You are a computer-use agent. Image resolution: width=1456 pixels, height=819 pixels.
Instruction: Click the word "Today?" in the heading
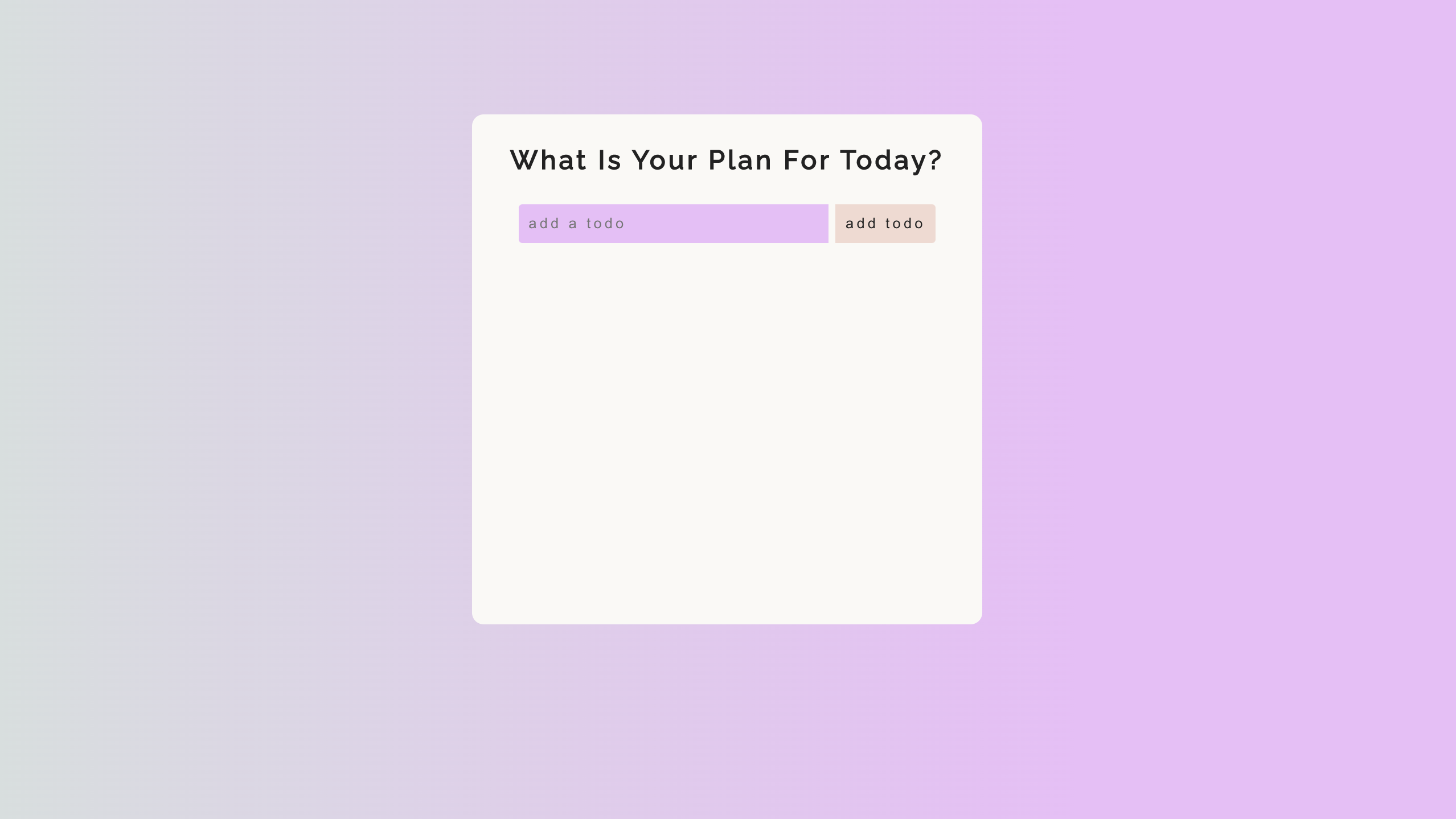tap(891, 160)
